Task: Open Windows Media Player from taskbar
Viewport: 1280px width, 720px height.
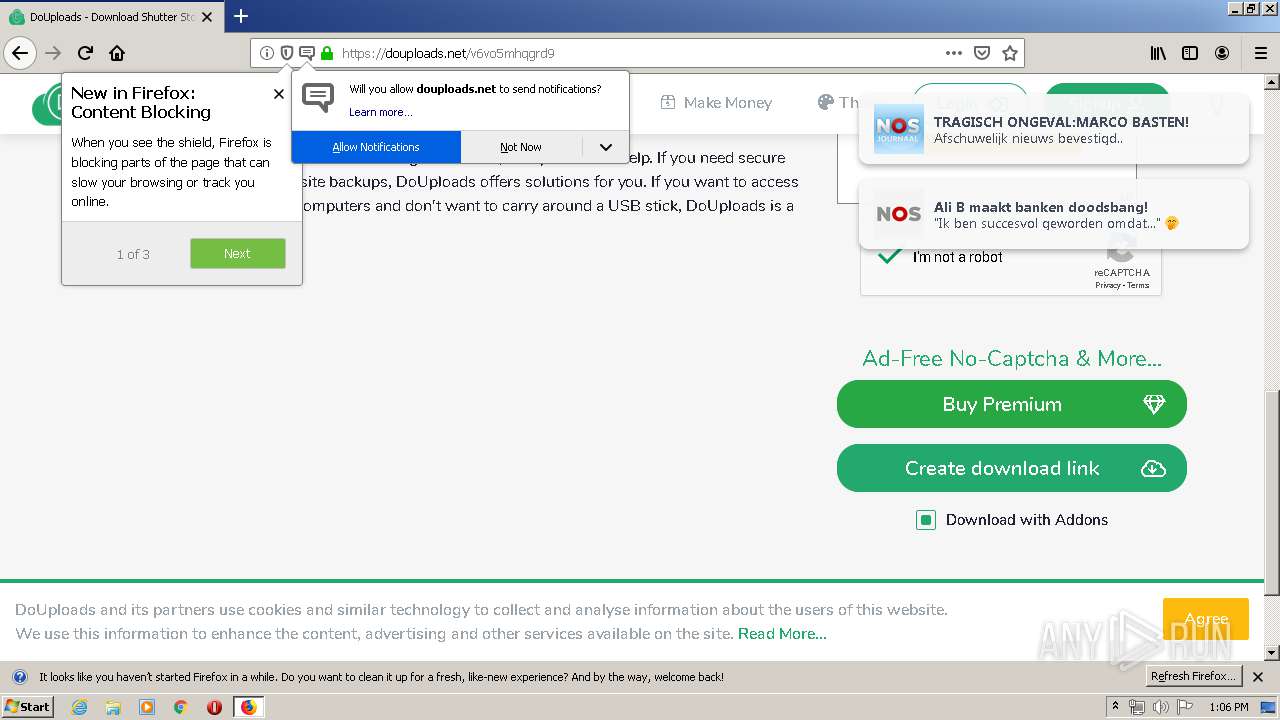Action: tap(147, 707)
